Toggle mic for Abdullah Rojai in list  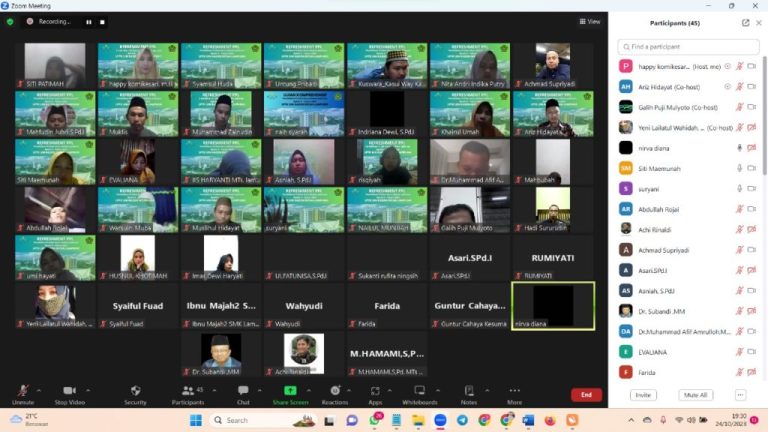point(740,209)
